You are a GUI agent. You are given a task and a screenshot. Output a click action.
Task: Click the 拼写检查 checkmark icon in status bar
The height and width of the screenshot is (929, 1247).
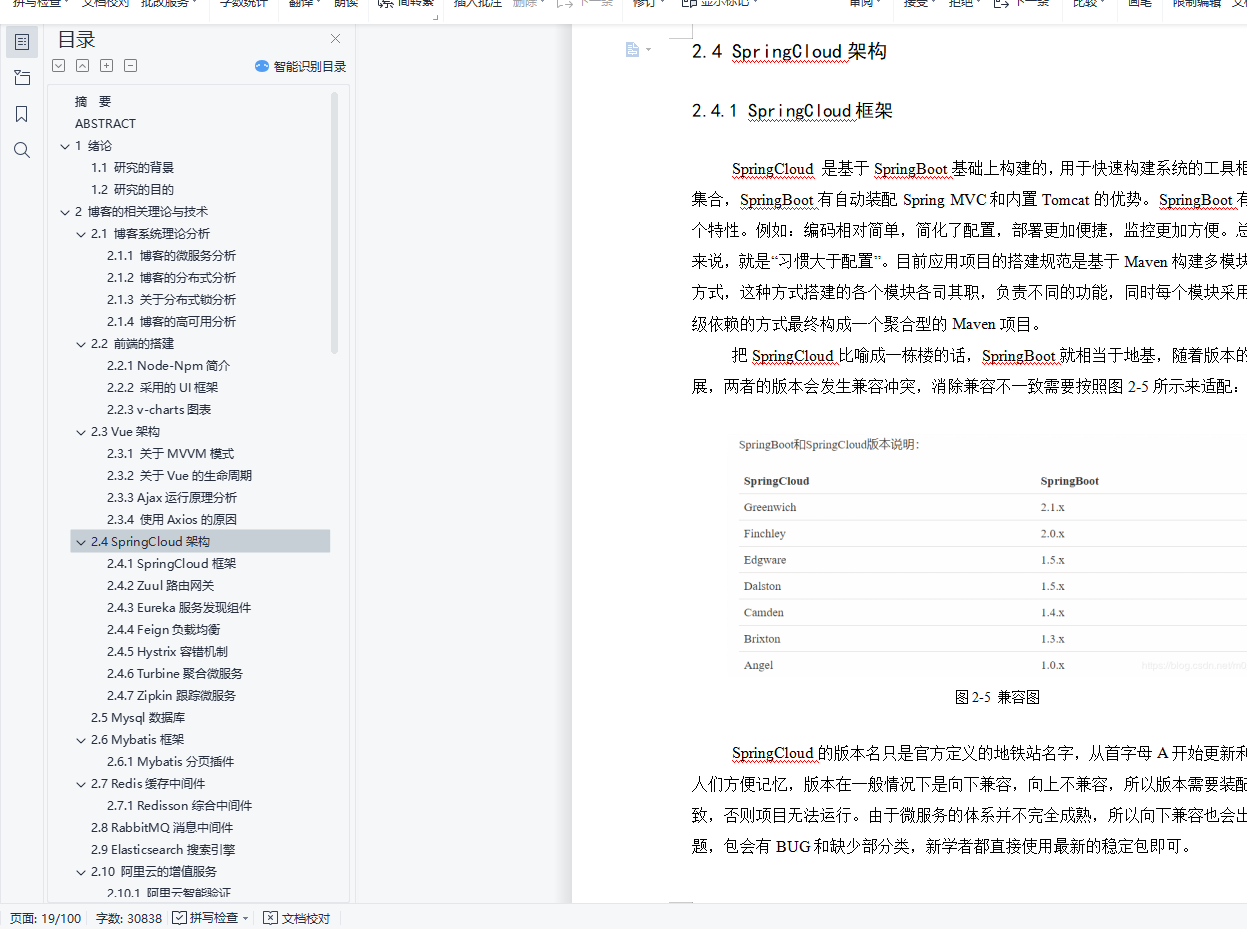tap(179, 918)
